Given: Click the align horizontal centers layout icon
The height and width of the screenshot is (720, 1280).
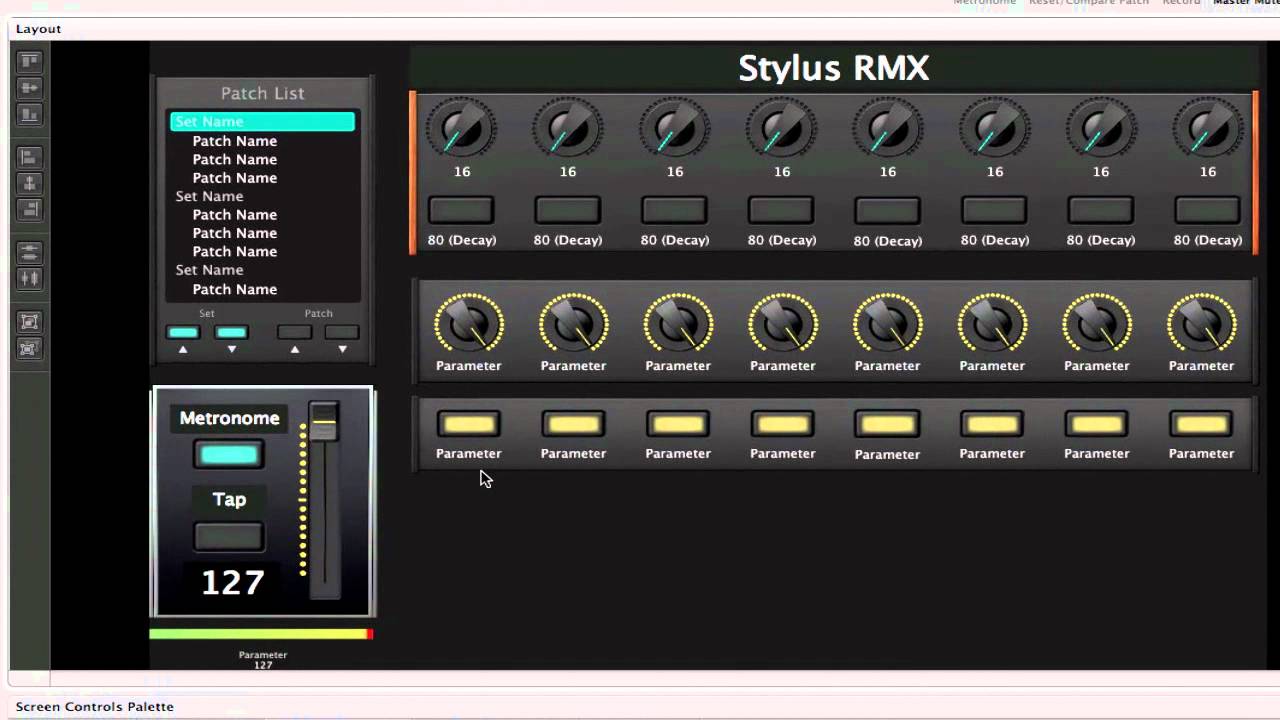Looking at the screenshot, I should pos(29,183).
